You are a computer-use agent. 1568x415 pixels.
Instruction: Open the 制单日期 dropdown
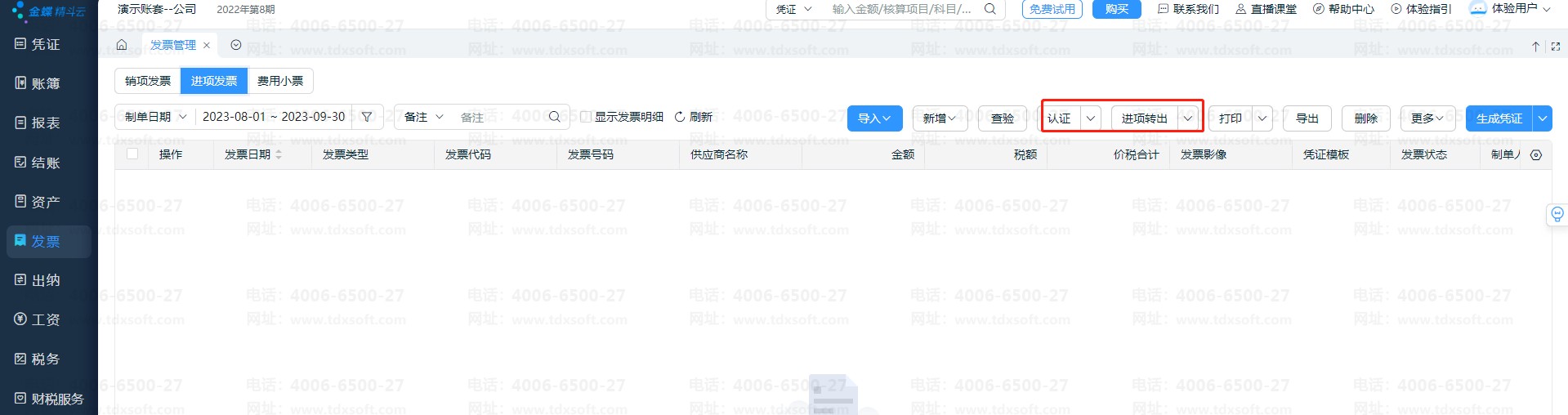pyautogui.click(x=155, y=117)
